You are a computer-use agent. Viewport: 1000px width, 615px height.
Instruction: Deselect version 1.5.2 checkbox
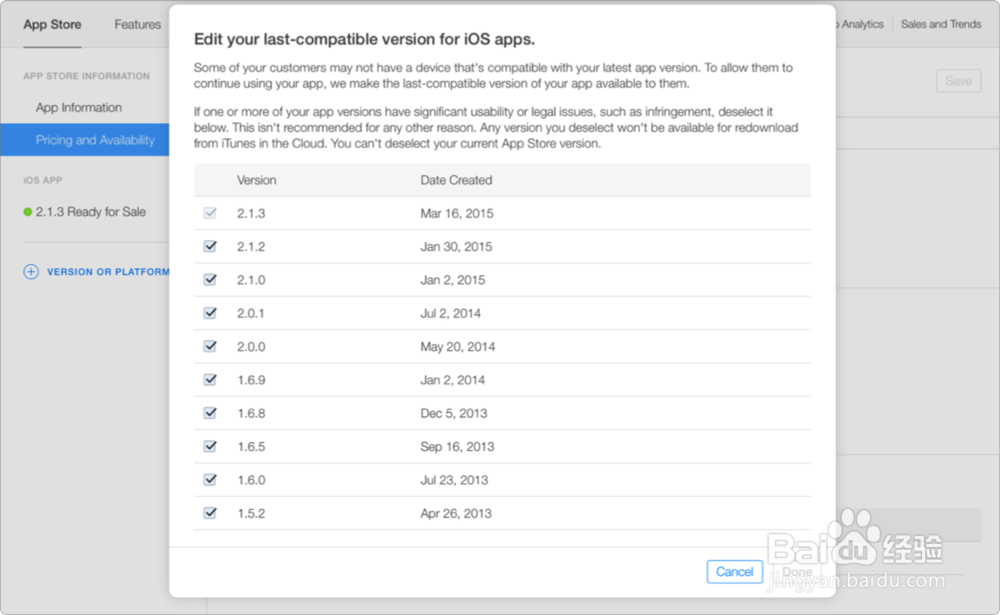click(x=210, y=513)
